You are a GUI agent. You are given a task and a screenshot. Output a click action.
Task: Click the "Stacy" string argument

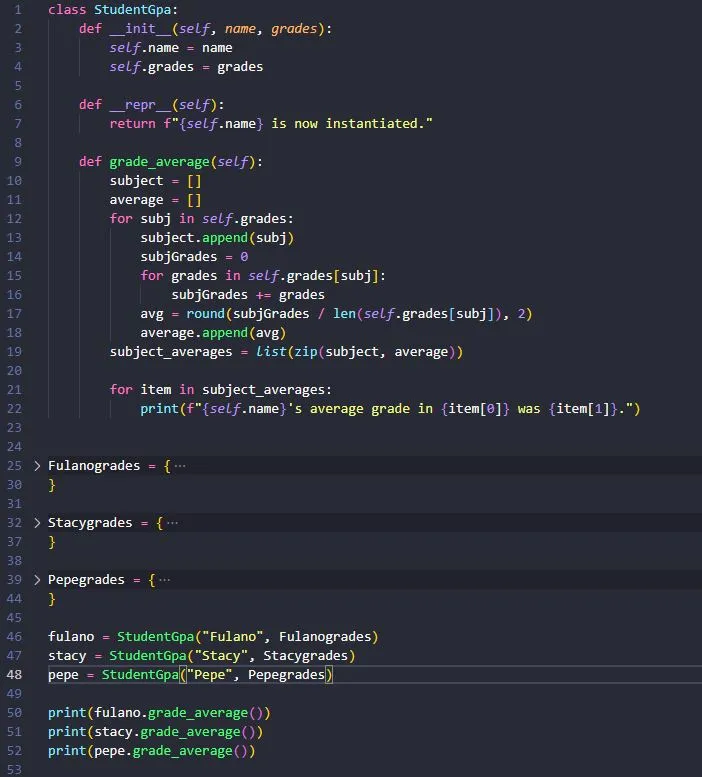point(221,656)
